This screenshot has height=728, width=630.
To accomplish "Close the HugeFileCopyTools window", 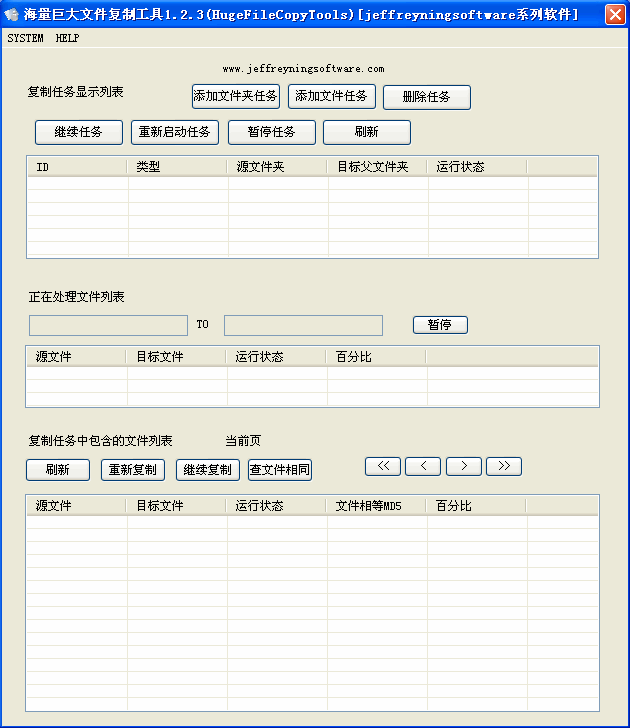I will 615,14.
